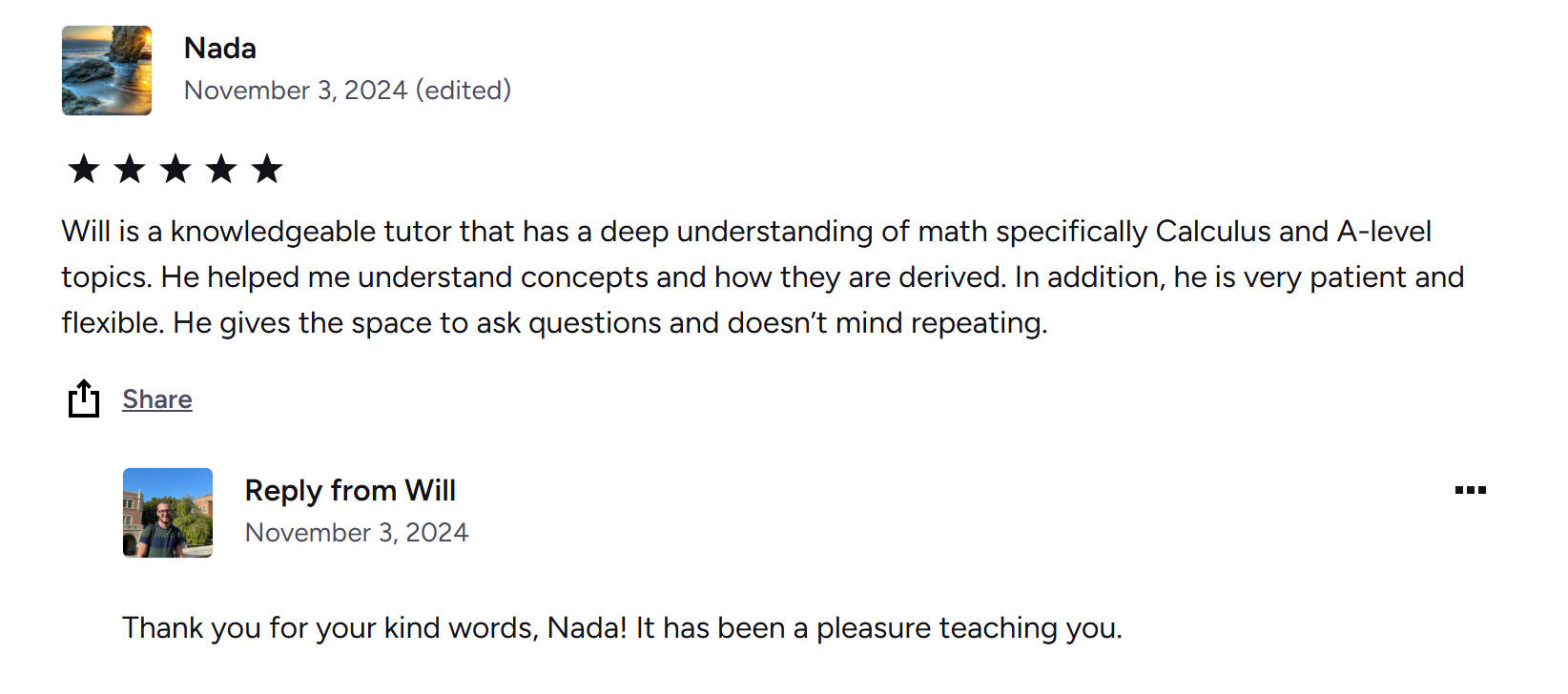Viewport: 1568px width, 694px height.
Task: Click the reviewer name Nada
Action: [x=220, y=48]
